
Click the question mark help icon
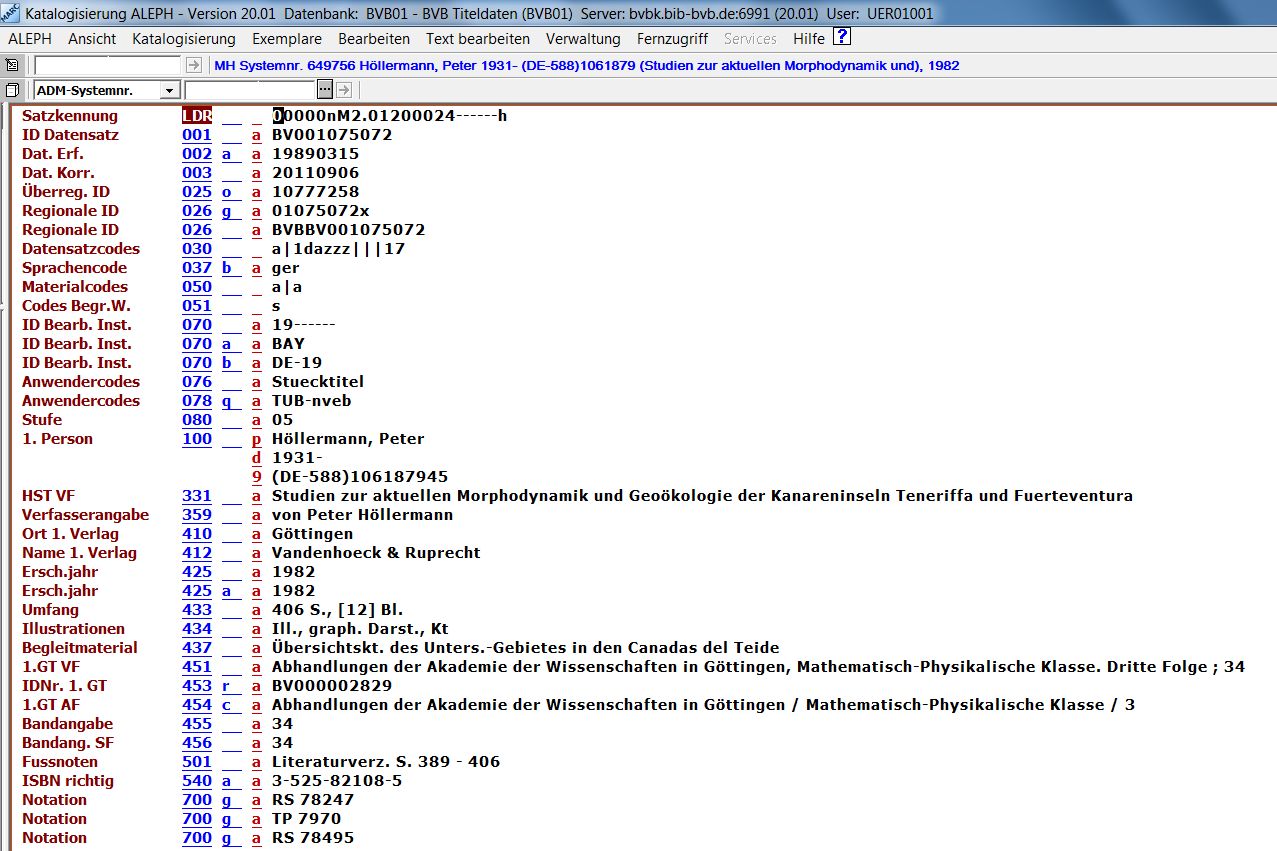[x=842, y=38]
